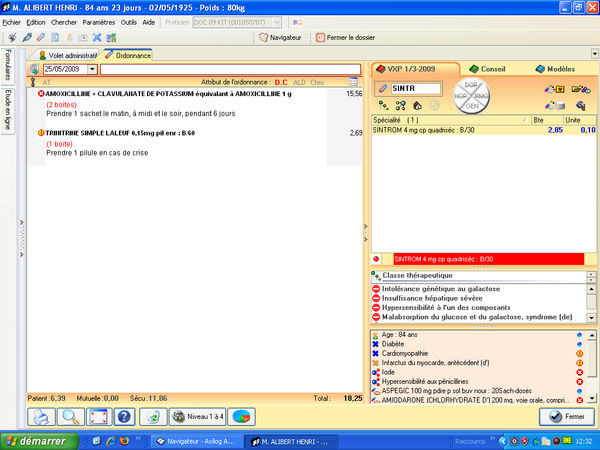600x450 pixels.
Task: Click the magnifying glass preview icon
Action: click(x=71, y=416)
